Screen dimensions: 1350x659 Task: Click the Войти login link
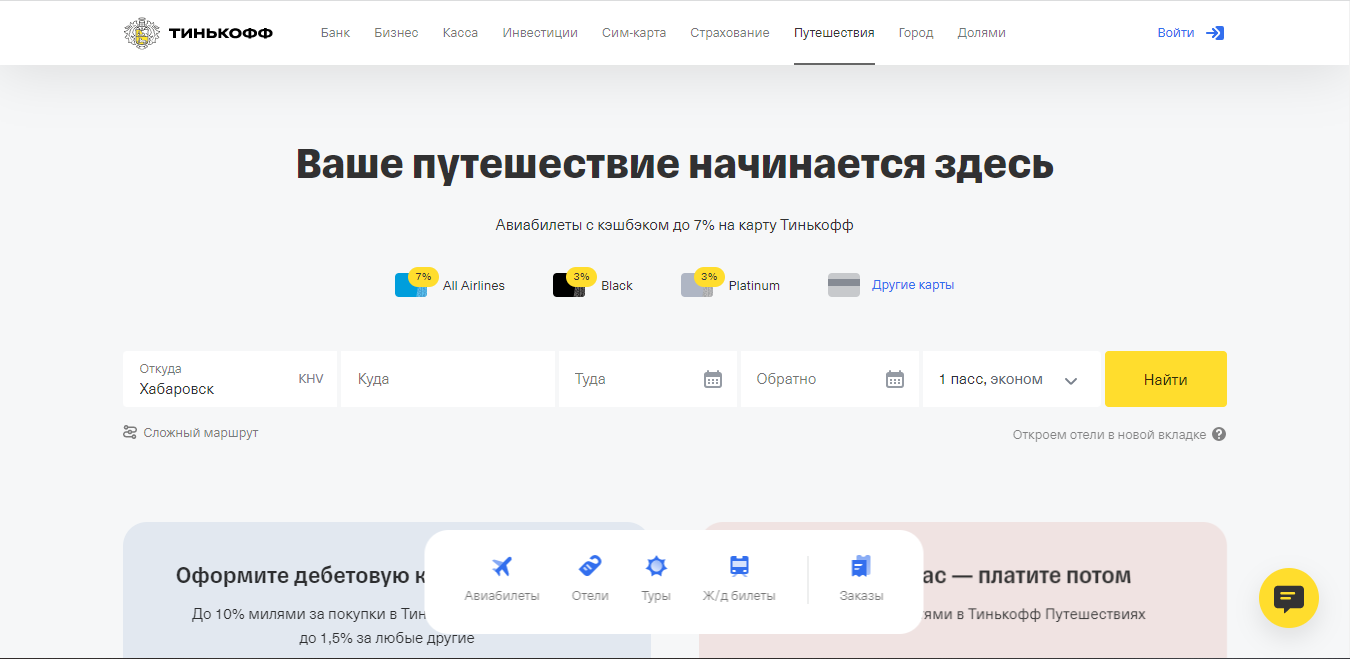coord(1176,33)
